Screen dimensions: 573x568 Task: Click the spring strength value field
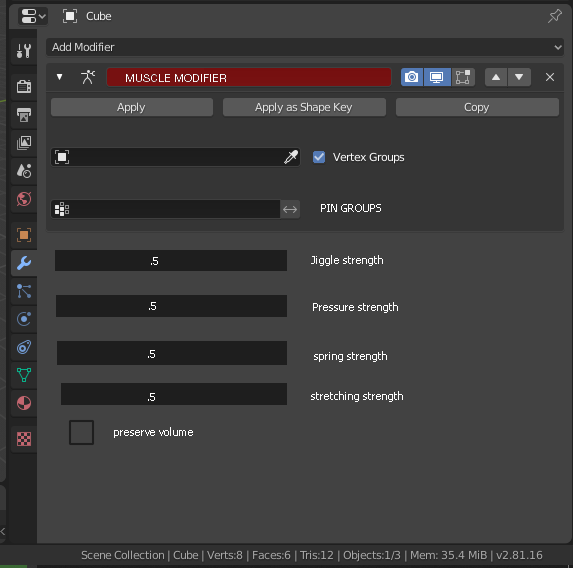point(172,353)
